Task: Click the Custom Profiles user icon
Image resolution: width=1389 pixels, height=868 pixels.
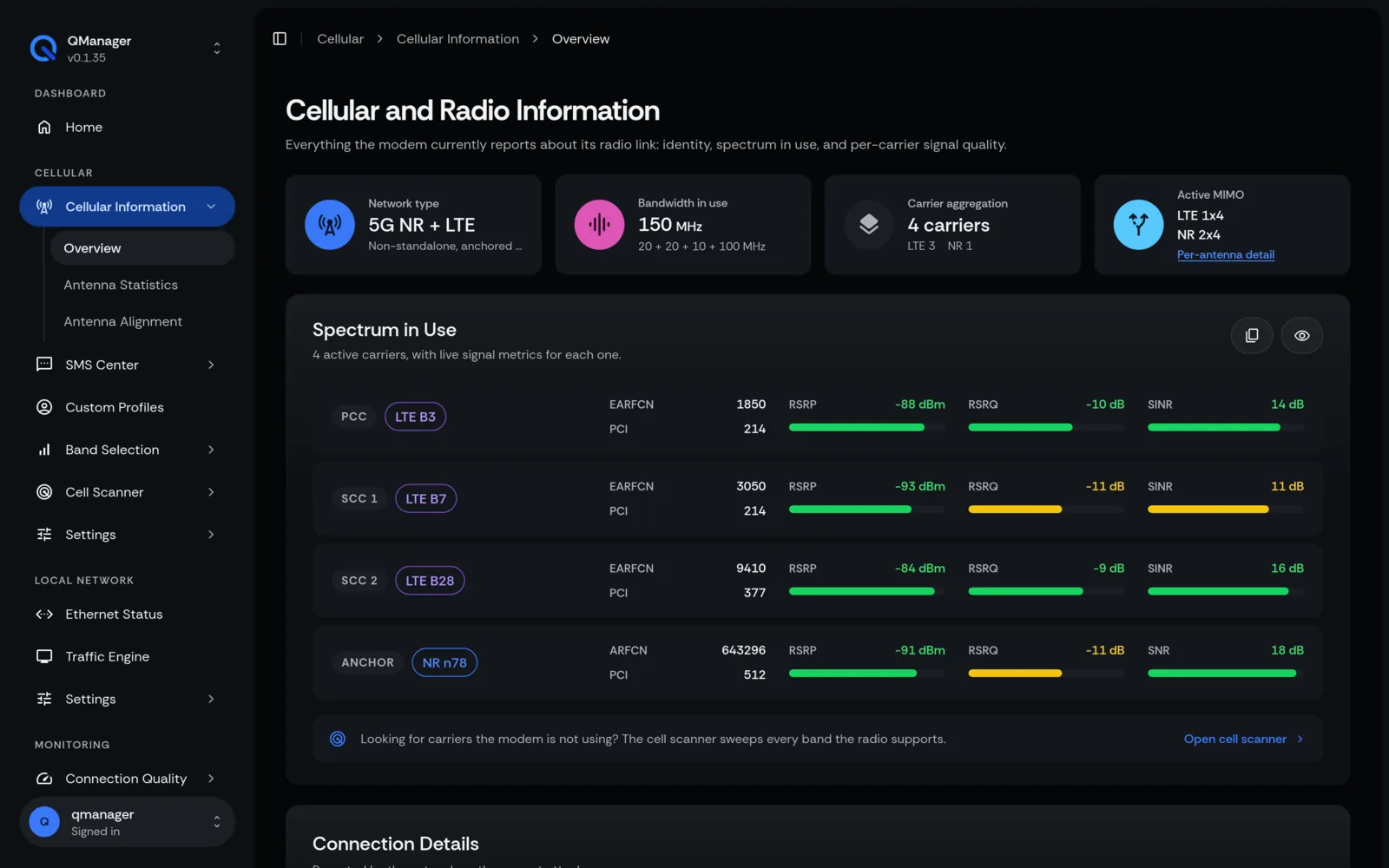Action: point(44,407)
